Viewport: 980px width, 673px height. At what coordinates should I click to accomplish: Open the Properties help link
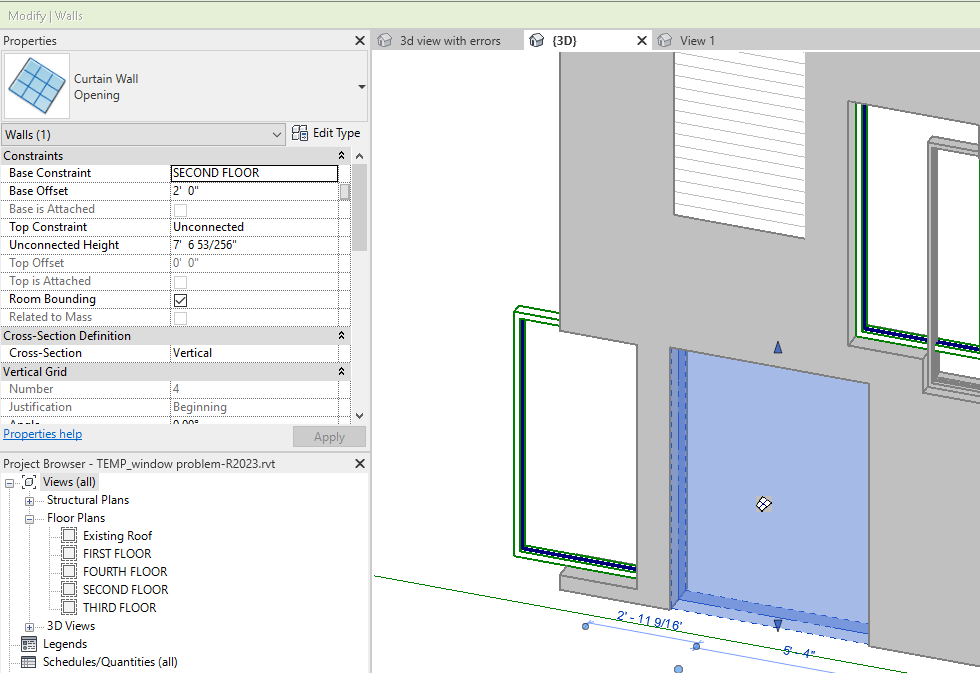click(x=43, y=434)
